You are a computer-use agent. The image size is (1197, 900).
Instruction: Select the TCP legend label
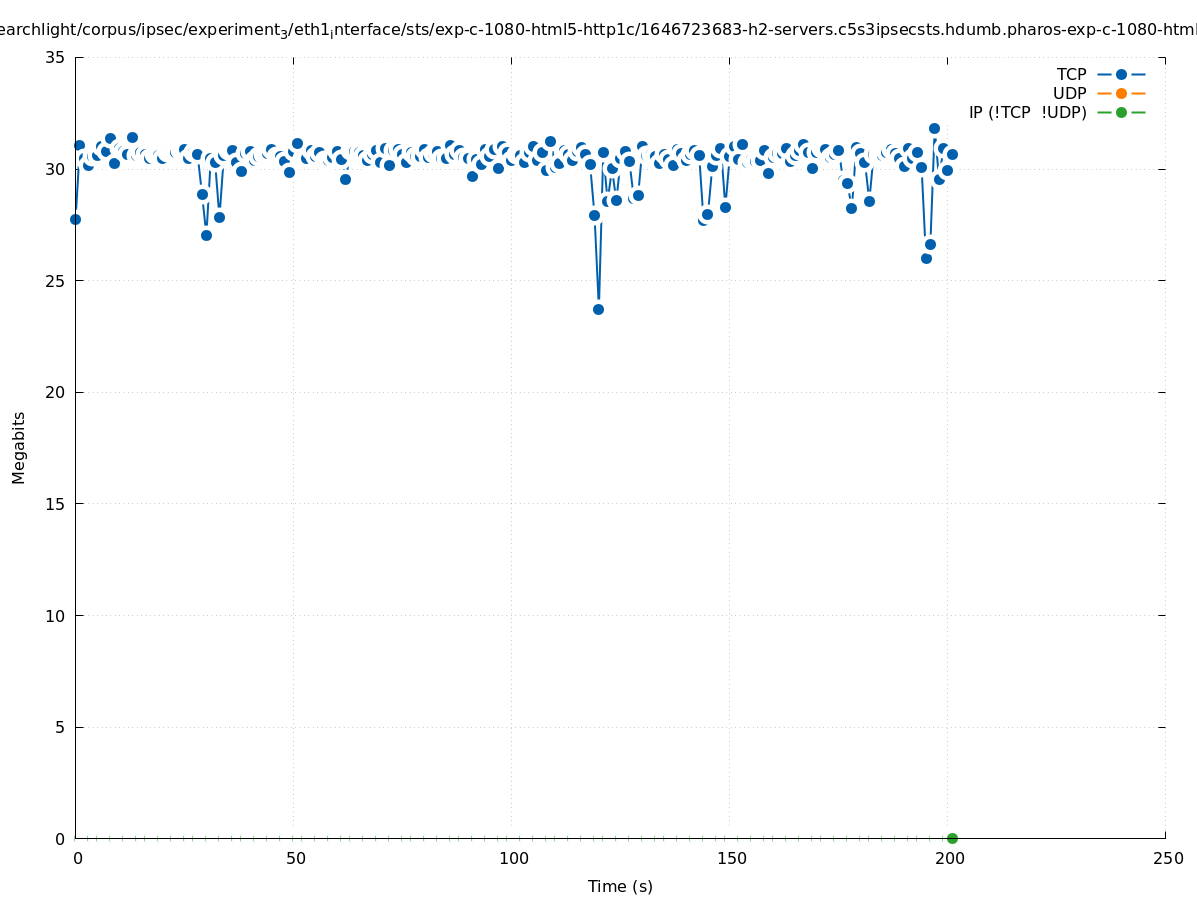click(x=1071, y=74)
